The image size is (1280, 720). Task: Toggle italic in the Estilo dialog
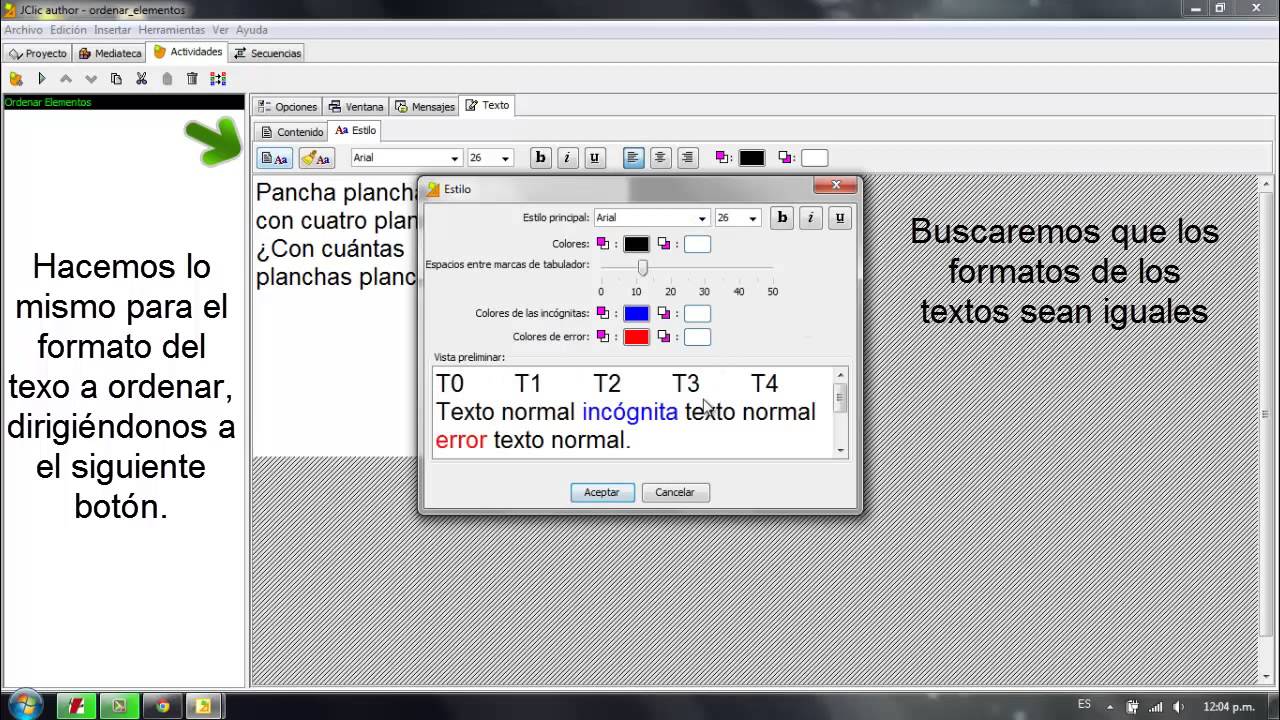pyautogui.click(x=811, y=217)
